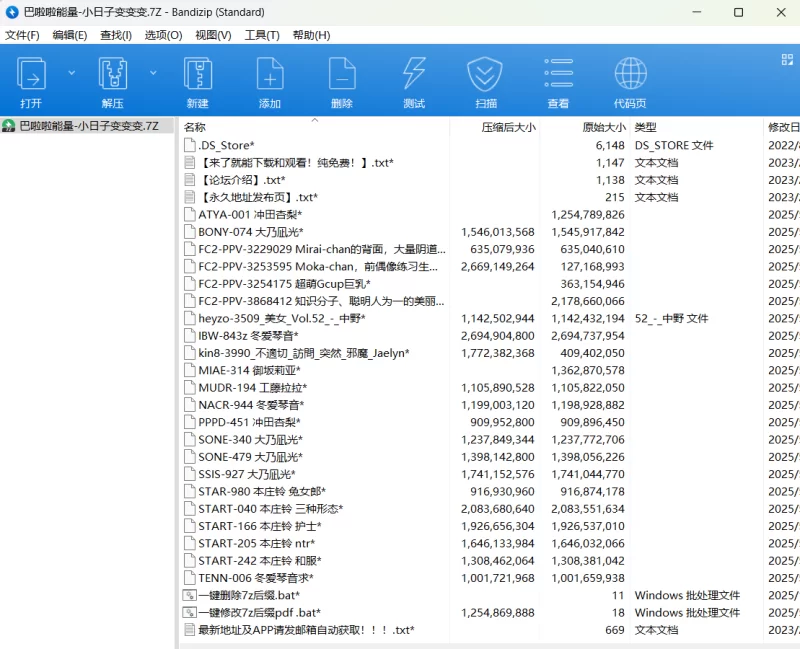
Task: Click the 查看 (View) list icon
Action: tap(558, 76)
